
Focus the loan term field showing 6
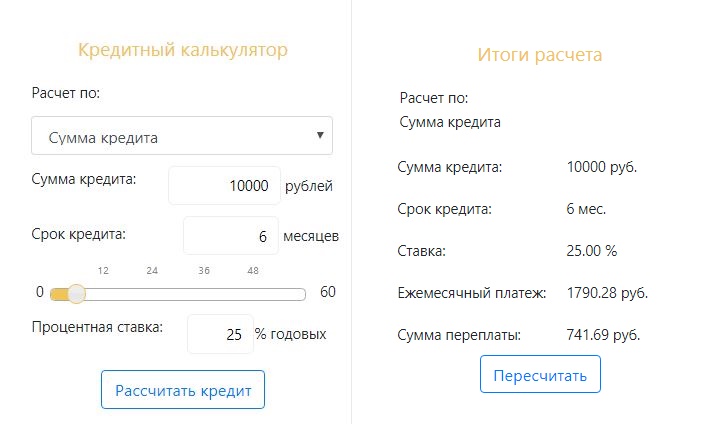coord(232,237)
